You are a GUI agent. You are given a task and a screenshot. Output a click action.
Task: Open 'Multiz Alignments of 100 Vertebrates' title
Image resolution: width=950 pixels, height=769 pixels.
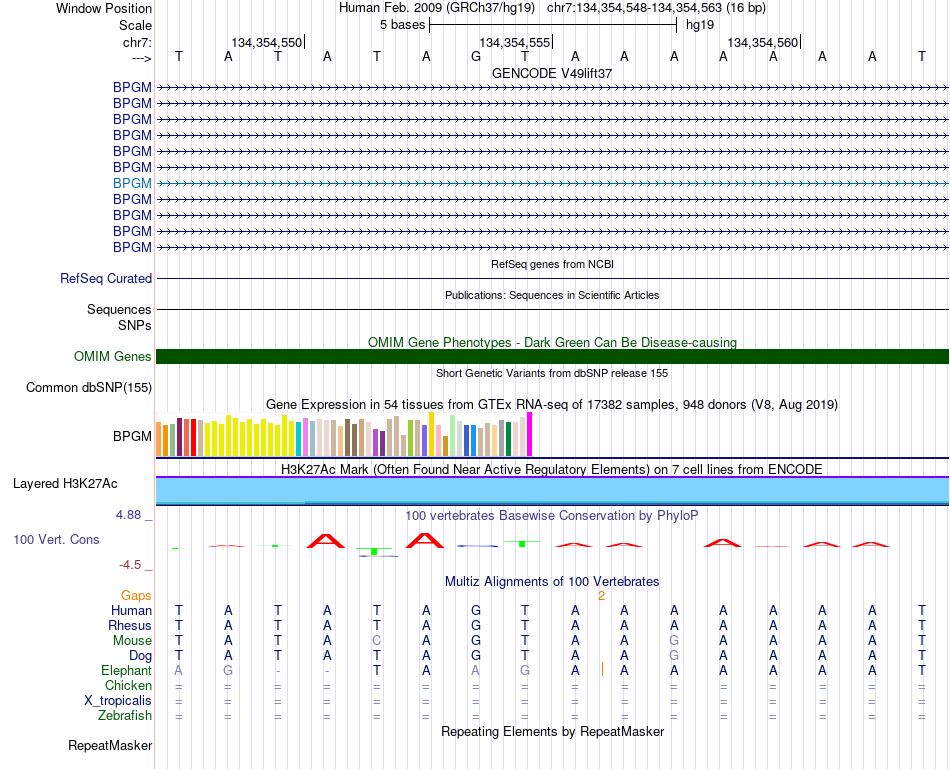click(x=552, y=582)
